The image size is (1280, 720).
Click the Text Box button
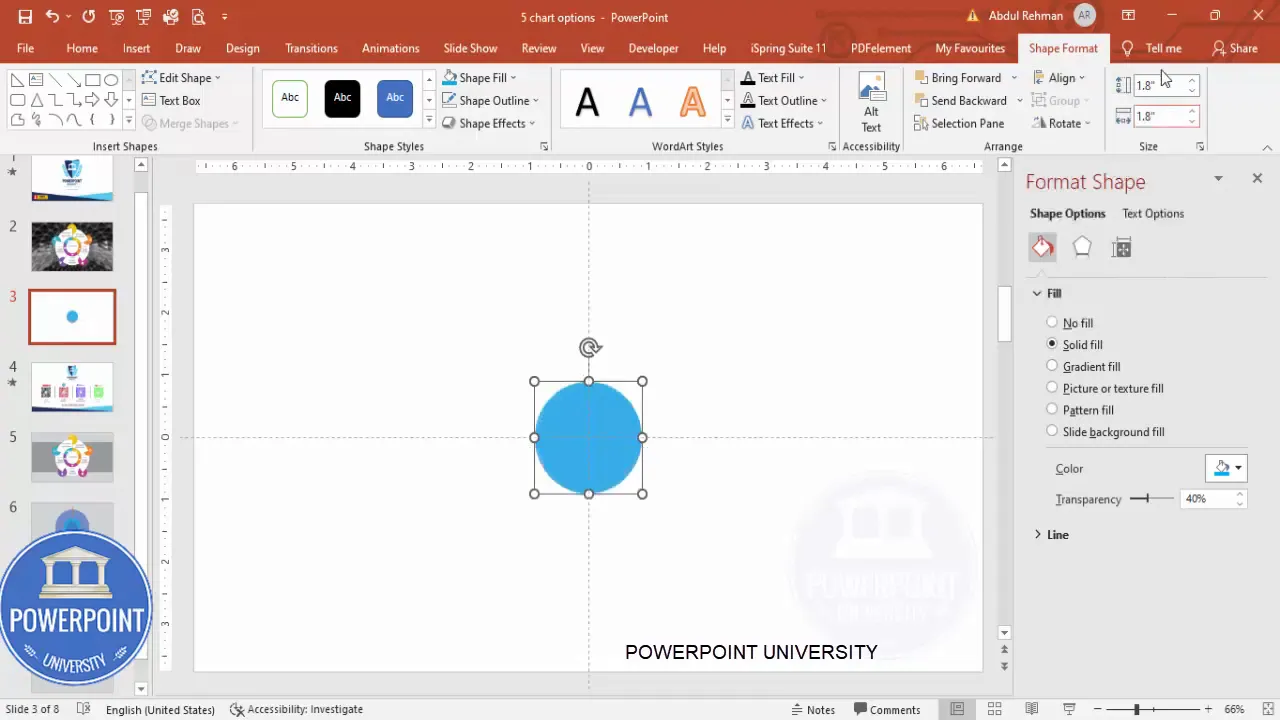tap(171, 100)
